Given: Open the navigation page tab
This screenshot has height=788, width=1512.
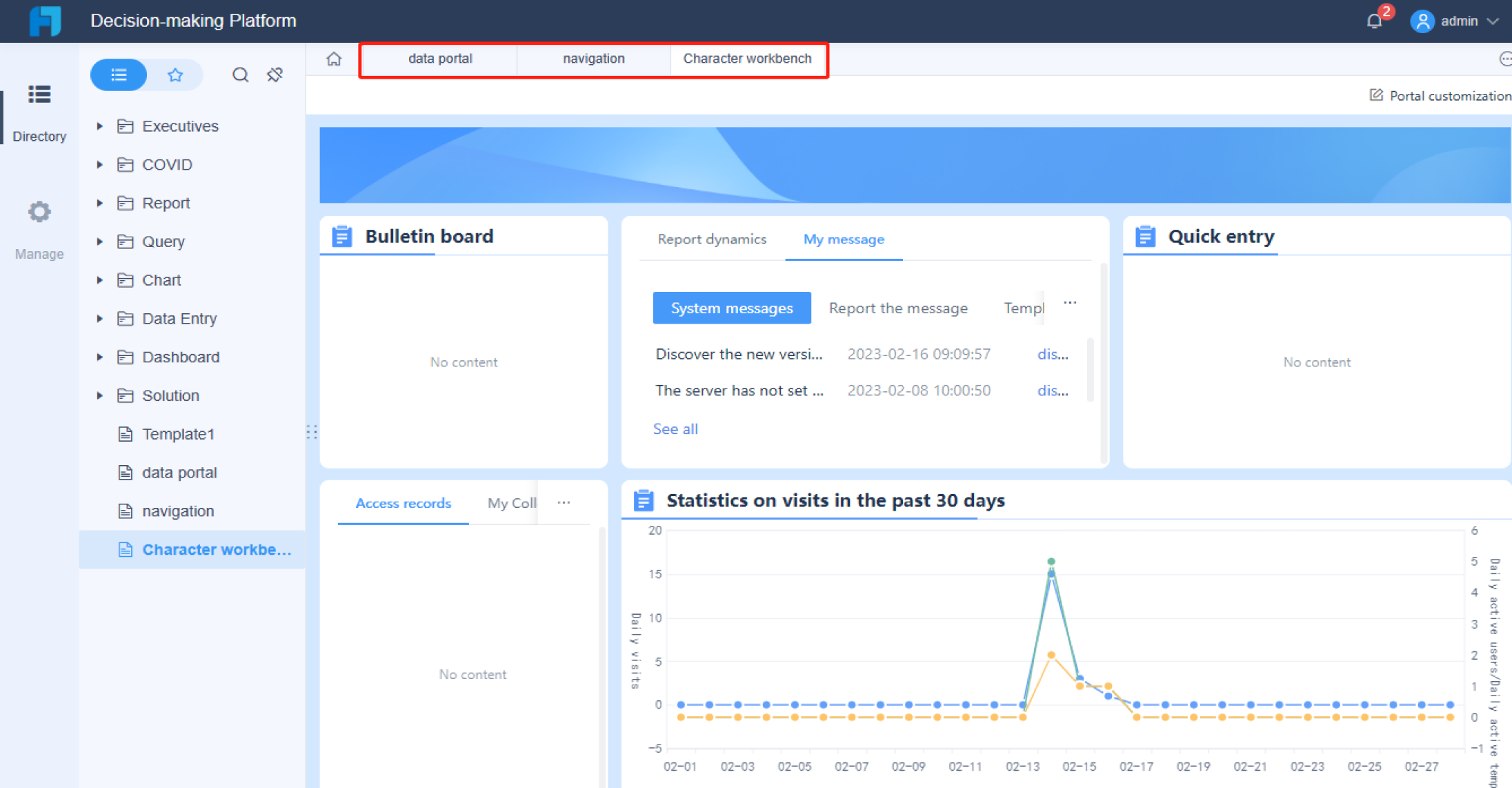Looking at the screenshot, I should point(593,59).
